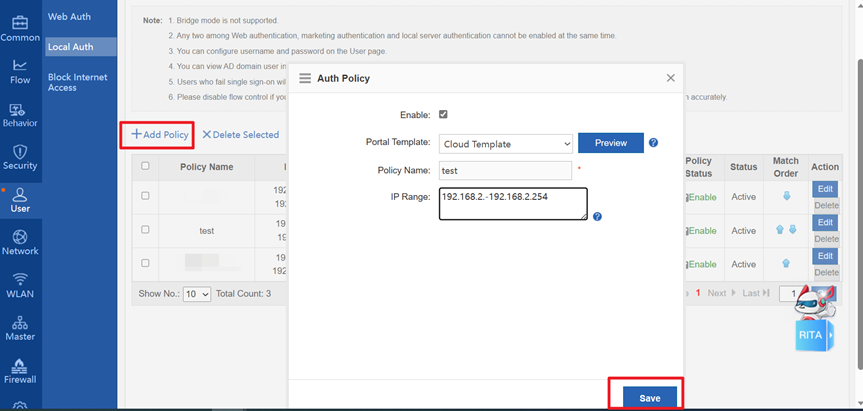
Task: Open the Flow section in sidebar
Action: (x=20, y=70)
